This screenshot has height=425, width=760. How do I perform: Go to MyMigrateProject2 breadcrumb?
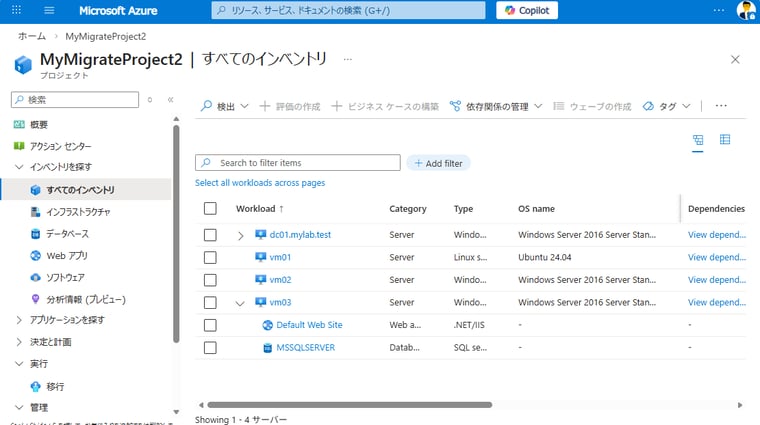(106, 36)
